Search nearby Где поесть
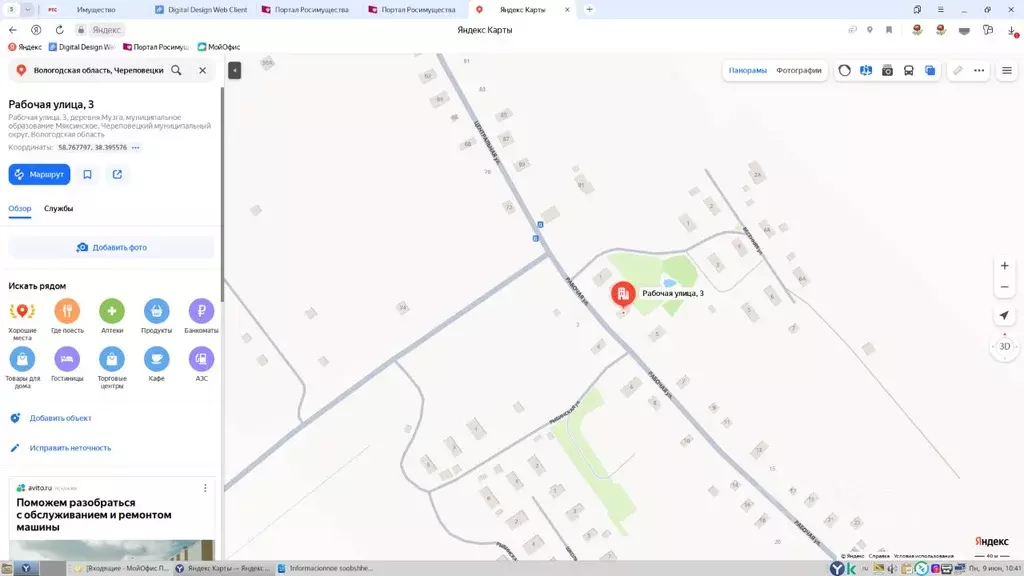The image size is (1024, 576). [67, 317]
